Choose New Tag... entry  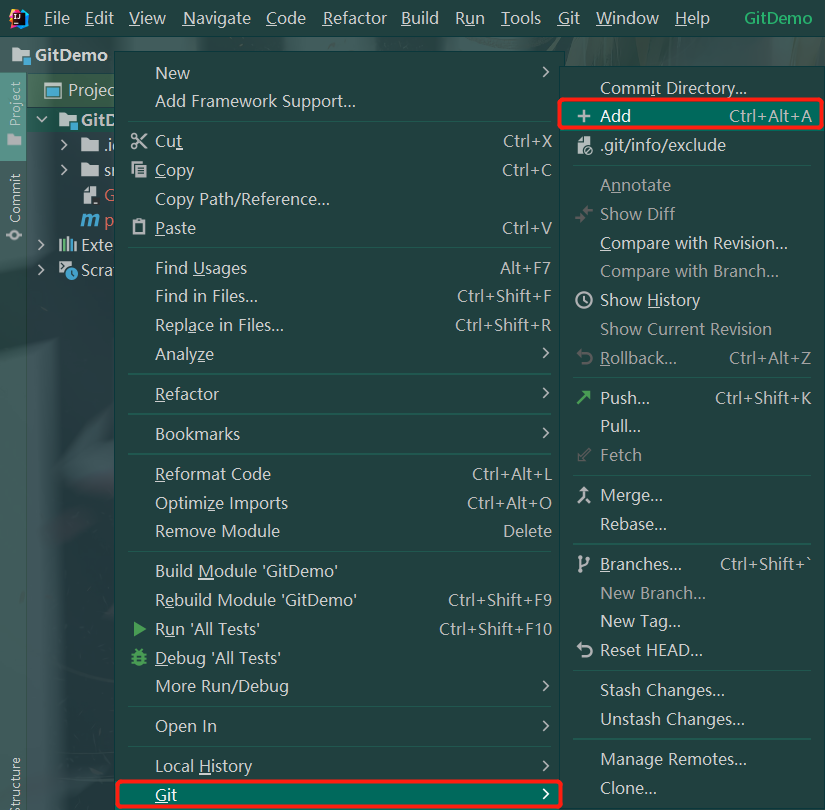coord(692,621)
